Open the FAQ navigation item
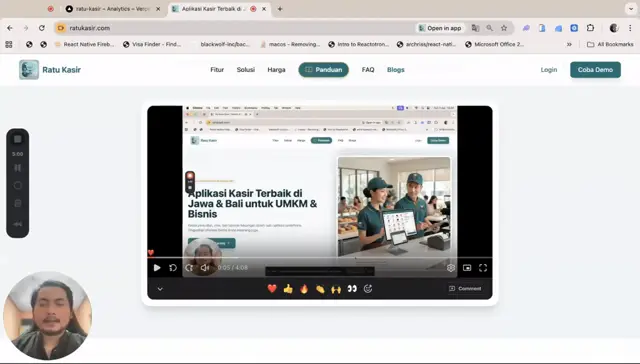The height and width of the screenshot is (364, 640). click(x=368, y=70)
